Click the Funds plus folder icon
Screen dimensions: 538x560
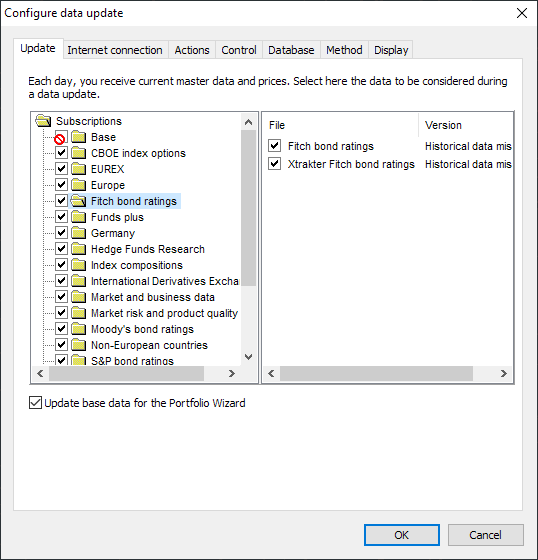tap(79, 217)
